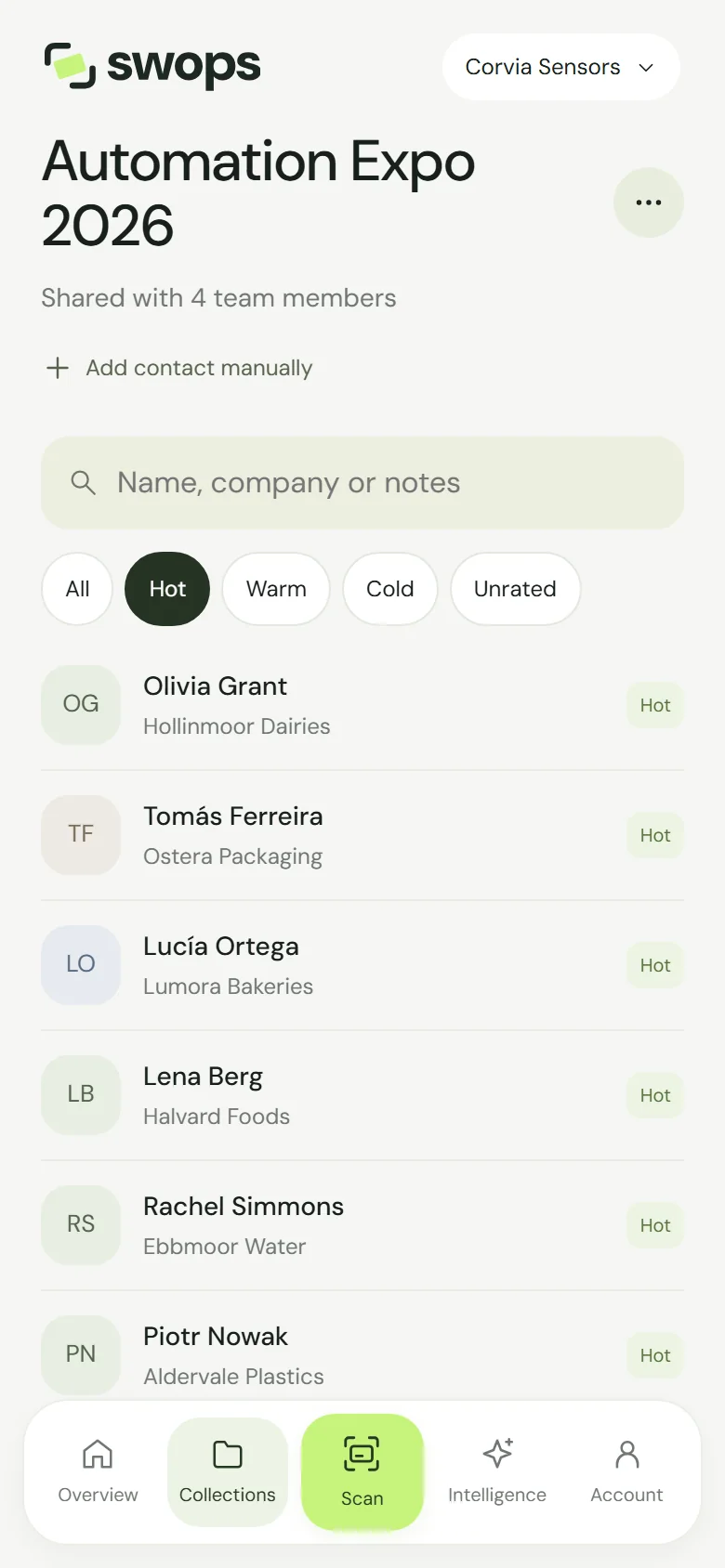The image size is (725, 1568).
Task: Click the chevron next to Corvia Sensors
Action: pyautogui.click(x=646, y=67)
